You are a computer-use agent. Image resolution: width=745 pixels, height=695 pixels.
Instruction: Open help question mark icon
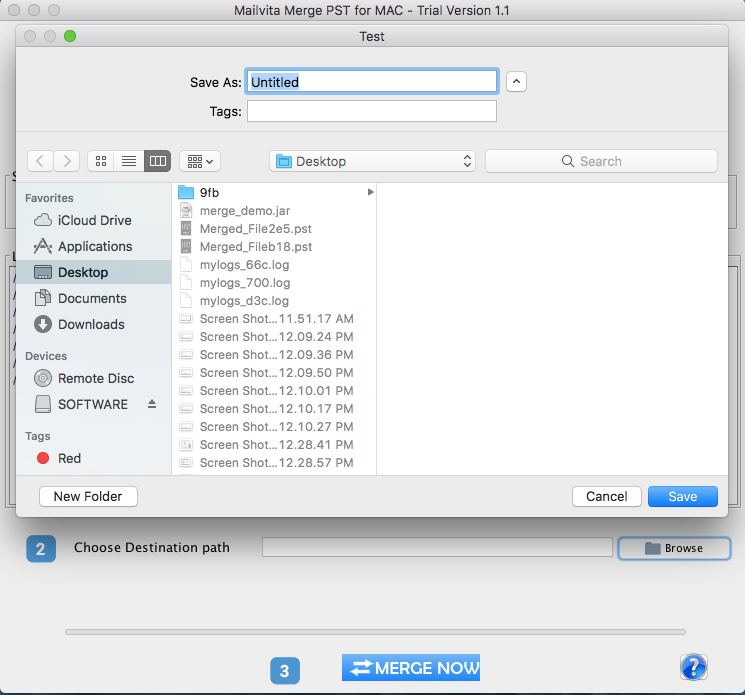click(694, 667)
